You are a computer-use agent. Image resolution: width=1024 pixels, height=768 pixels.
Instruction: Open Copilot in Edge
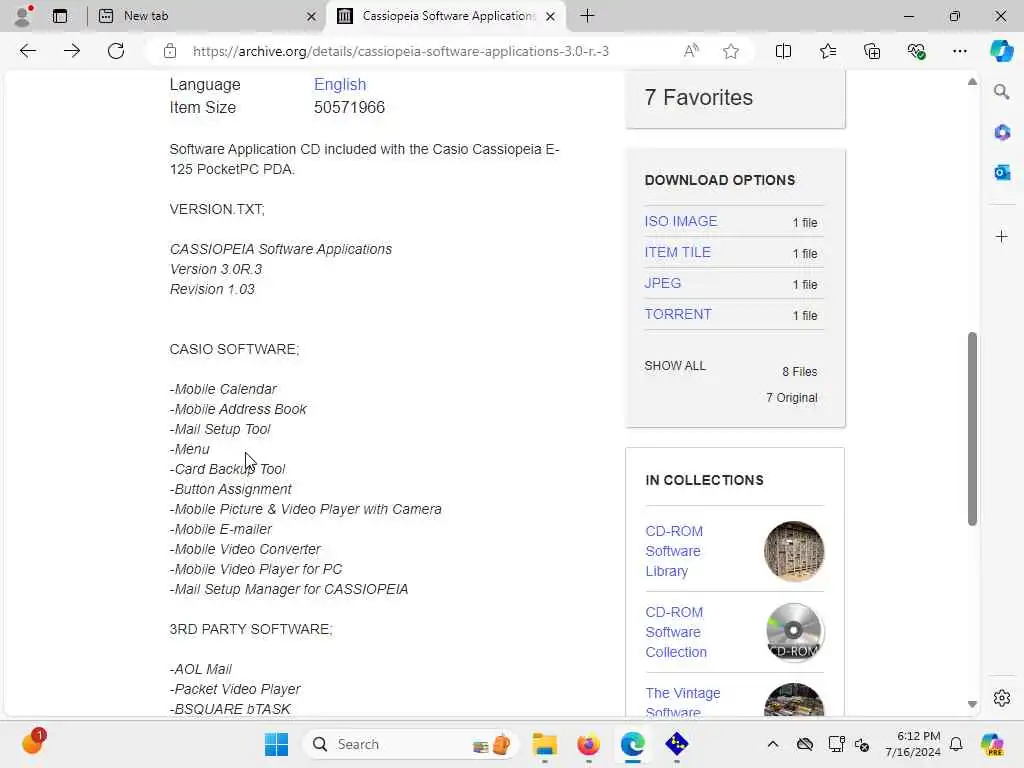click(1001, 51)
